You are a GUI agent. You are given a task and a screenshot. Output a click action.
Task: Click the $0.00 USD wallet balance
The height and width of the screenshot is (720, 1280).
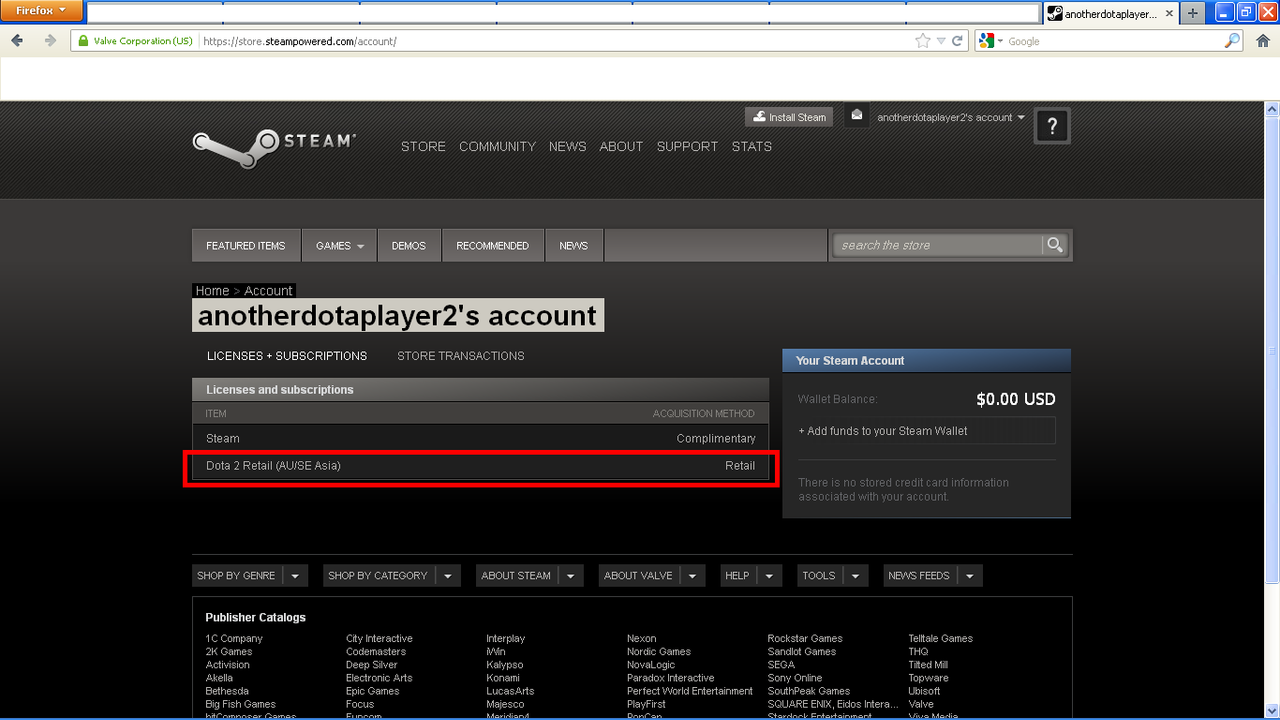[1015, 399]
